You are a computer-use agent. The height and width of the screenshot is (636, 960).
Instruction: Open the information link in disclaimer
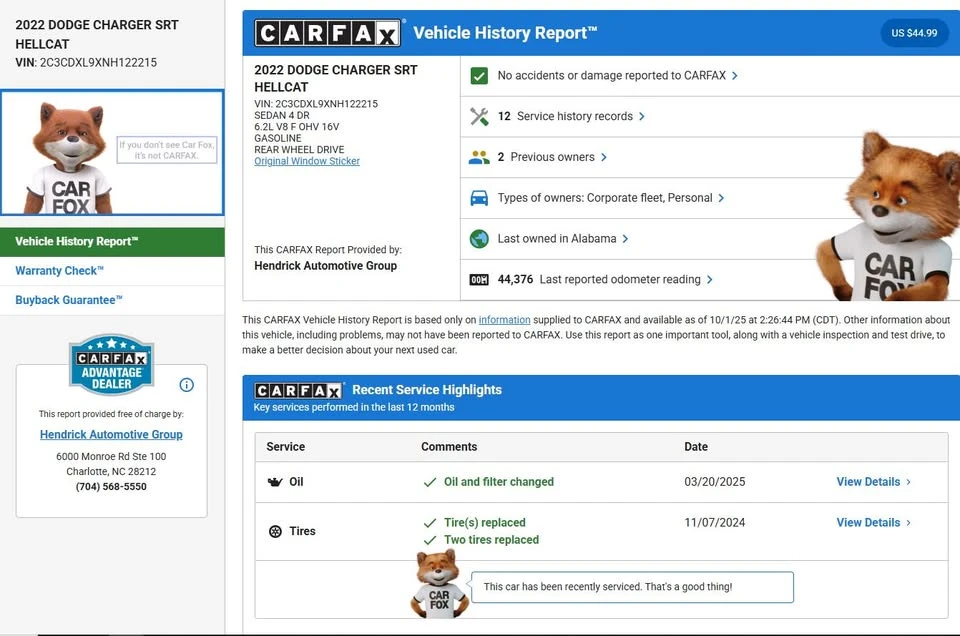pyautogui.click(x=504, y=320)
